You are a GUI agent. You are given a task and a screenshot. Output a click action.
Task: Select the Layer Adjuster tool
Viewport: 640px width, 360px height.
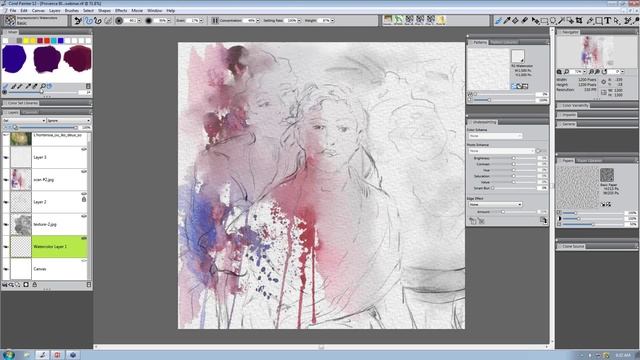click(x=535, y=20)
